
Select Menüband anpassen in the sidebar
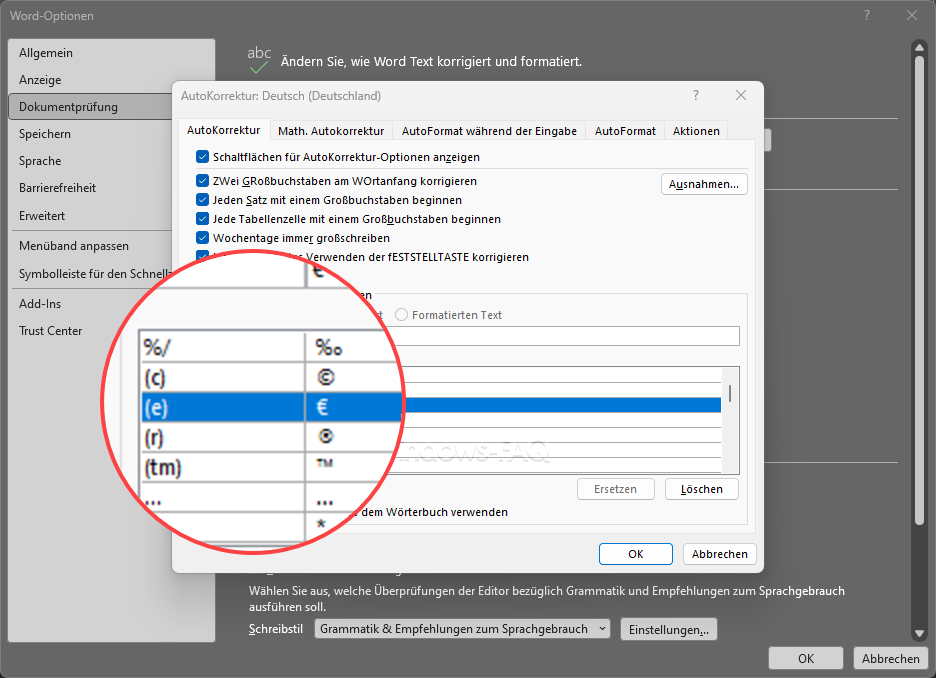click(x=90, y=245)
